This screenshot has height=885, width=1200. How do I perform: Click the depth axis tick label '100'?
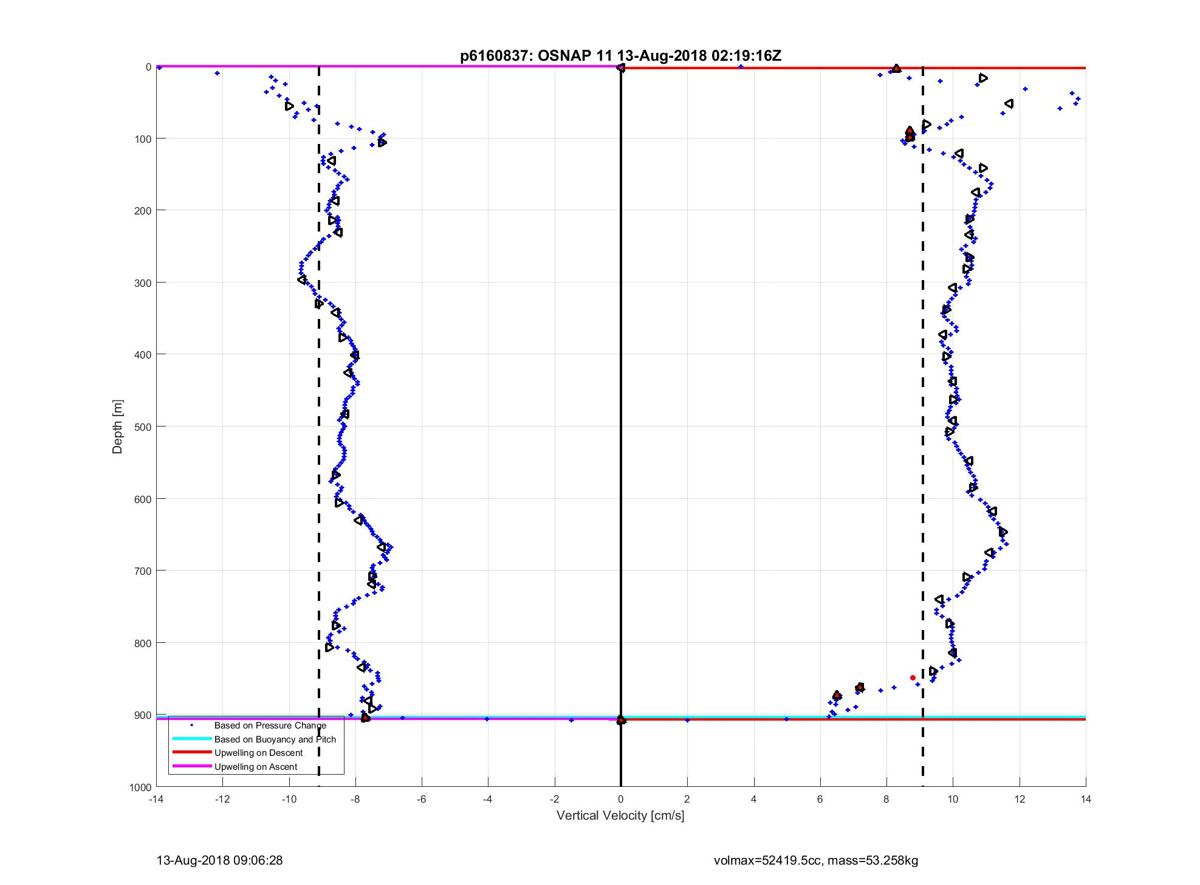pos(141,139)
